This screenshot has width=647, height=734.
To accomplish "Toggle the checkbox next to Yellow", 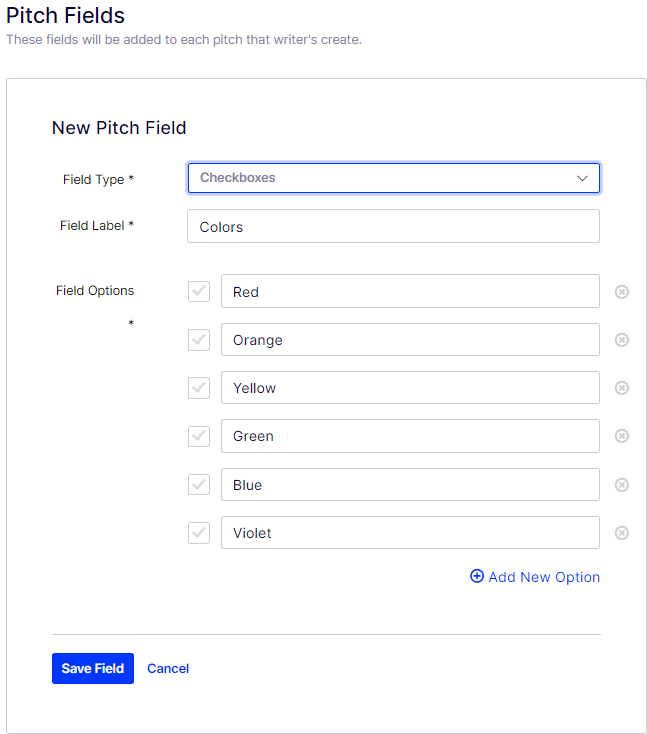I will click(199, 388).
